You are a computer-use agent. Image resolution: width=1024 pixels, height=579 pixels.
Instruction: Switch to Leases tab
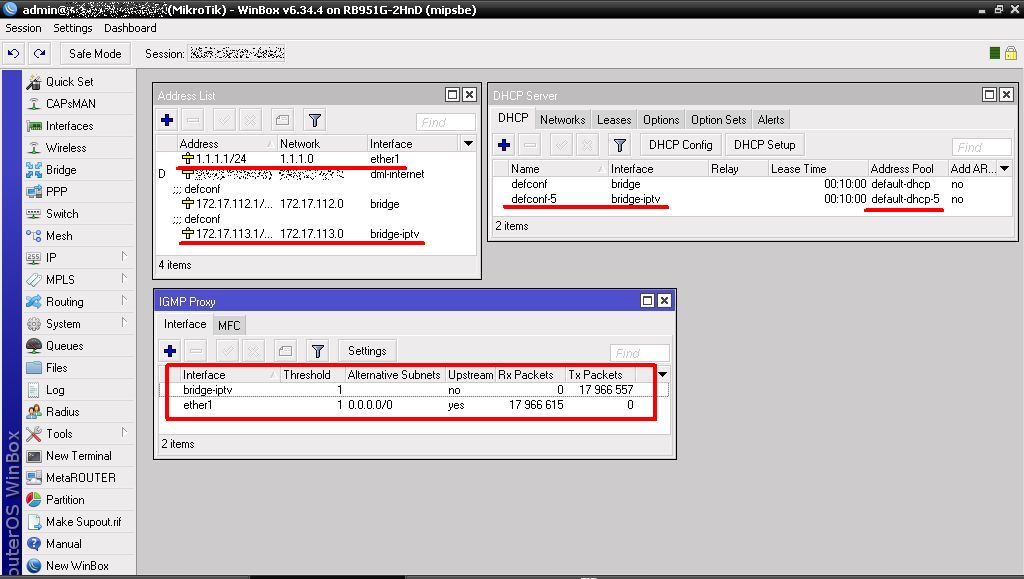614,119
